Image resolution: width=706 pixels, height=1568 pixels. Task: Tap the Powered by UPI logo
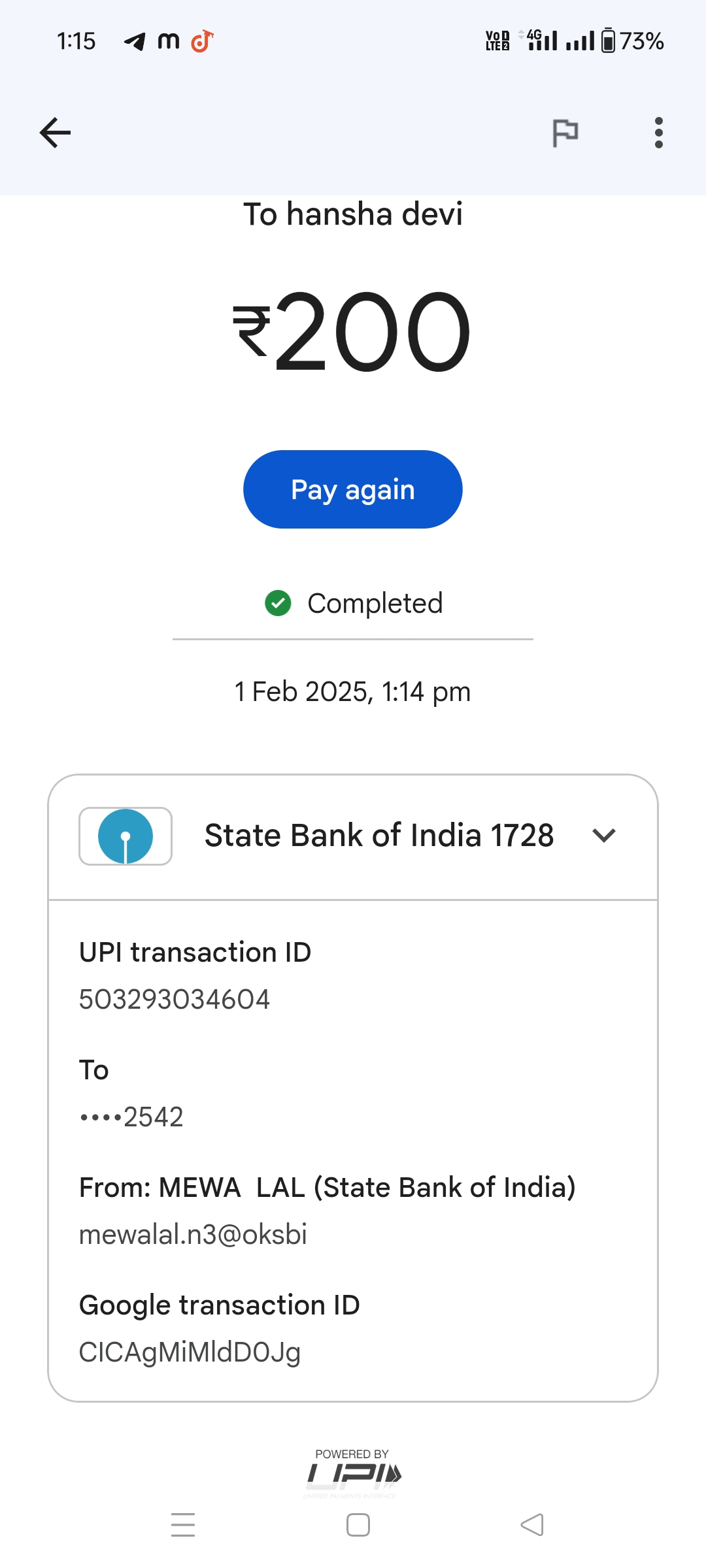click(353, 1473)
